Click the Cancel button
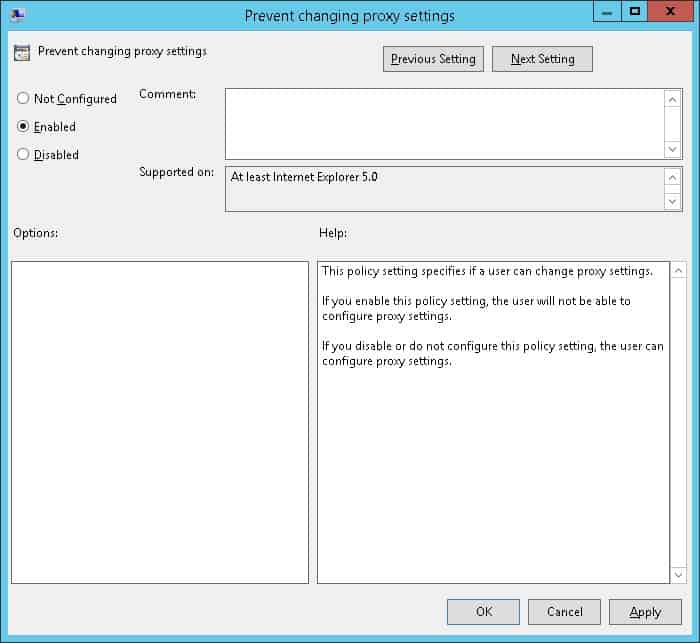This screenshot has height=643, width=700. click(x=564, y=612)
